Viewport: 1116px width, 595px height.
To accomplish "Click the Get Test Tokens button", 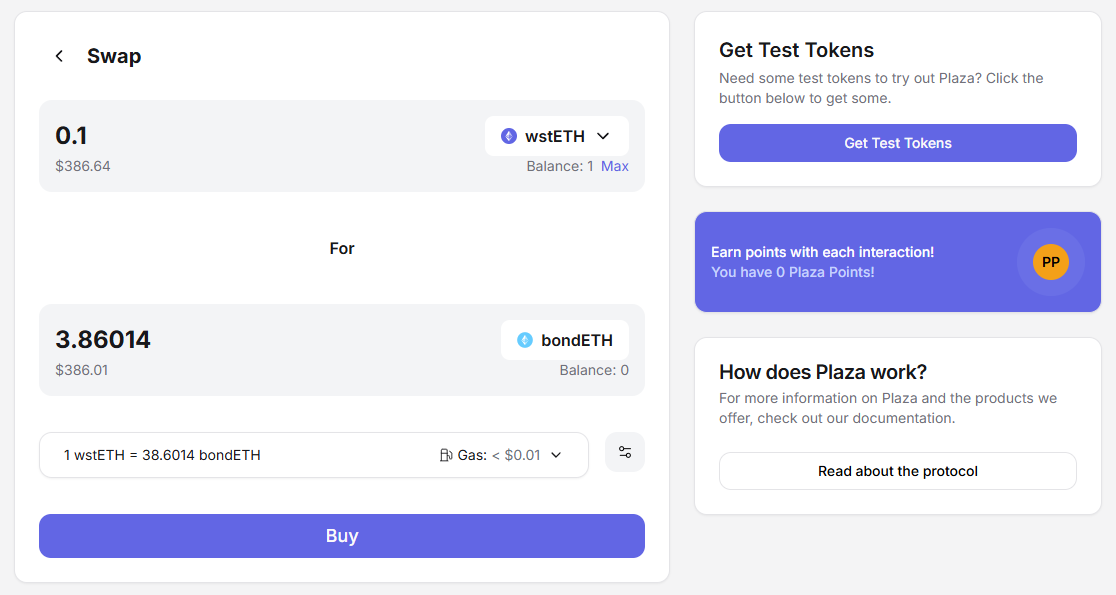I will coord(897,143).
